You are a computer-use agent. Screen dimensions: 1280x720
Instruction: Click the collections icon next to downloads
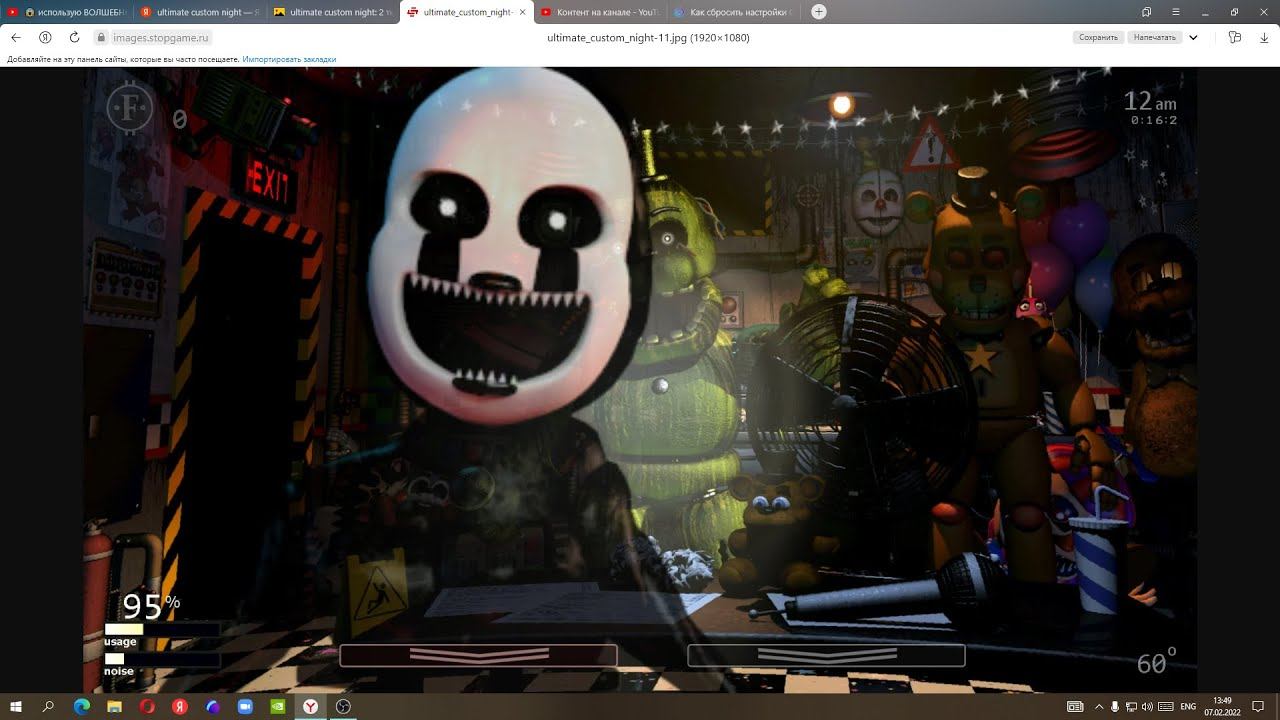[1235, 37]
